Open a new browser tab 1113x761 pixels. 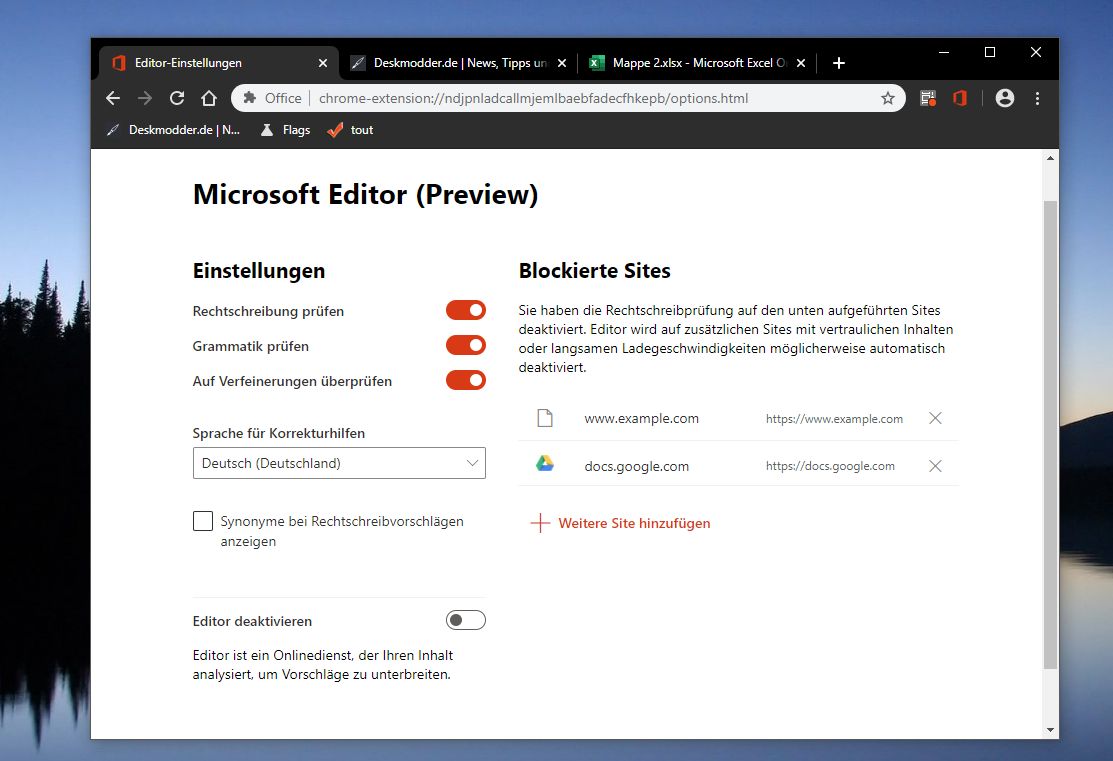coord(838,63)
